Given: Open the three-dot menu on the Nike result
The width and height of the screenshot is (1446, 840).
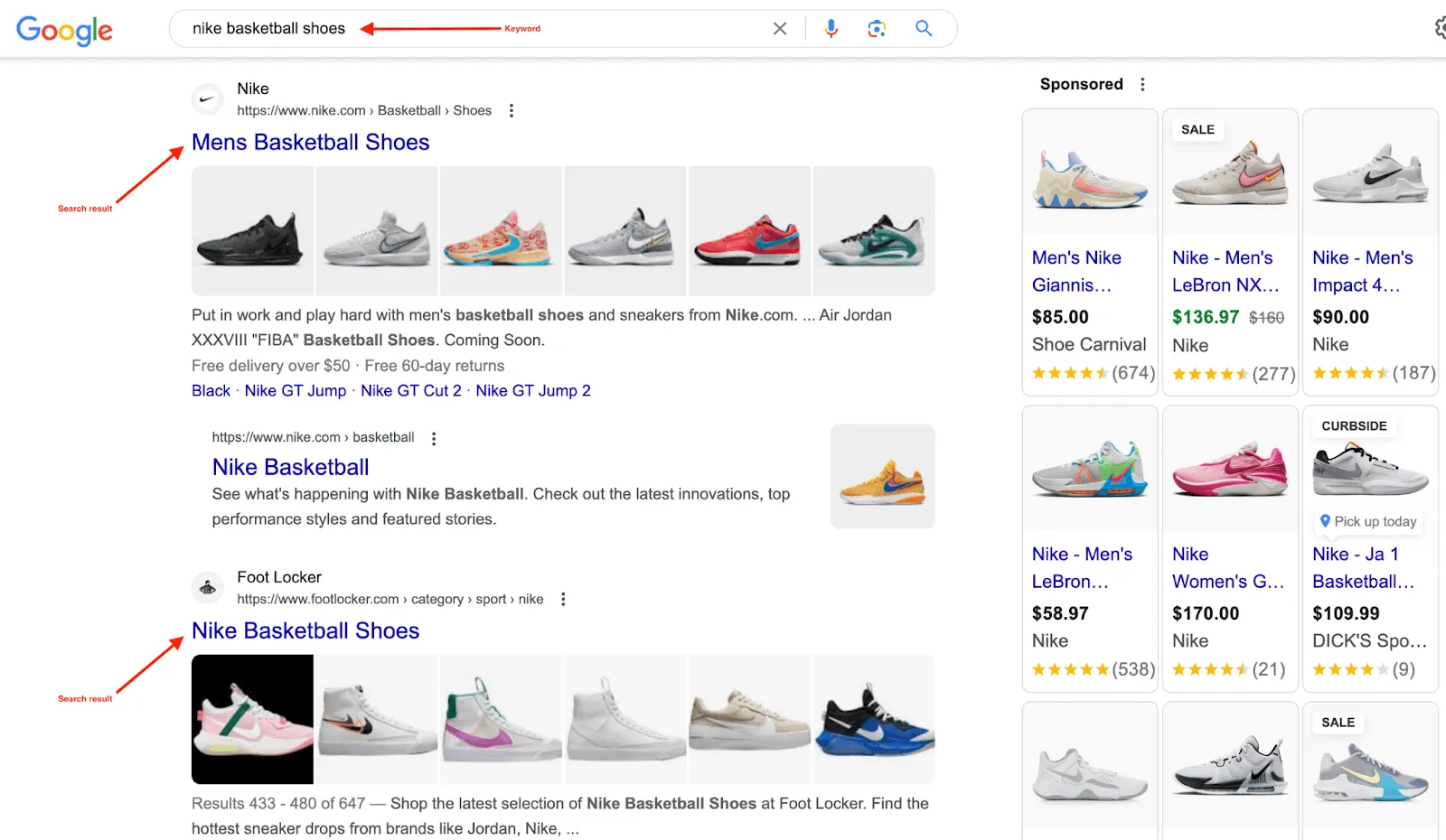Looking at the screenshot, I should click(x=512, y=110).
